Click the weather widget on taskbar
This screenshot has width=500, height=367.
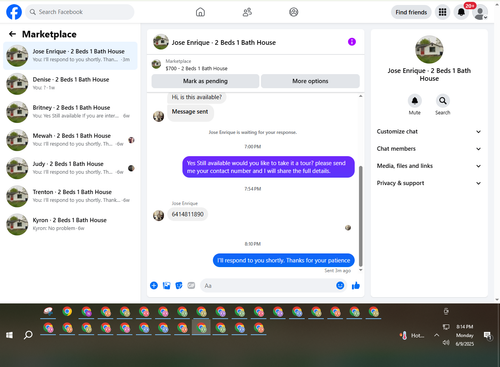412,335
